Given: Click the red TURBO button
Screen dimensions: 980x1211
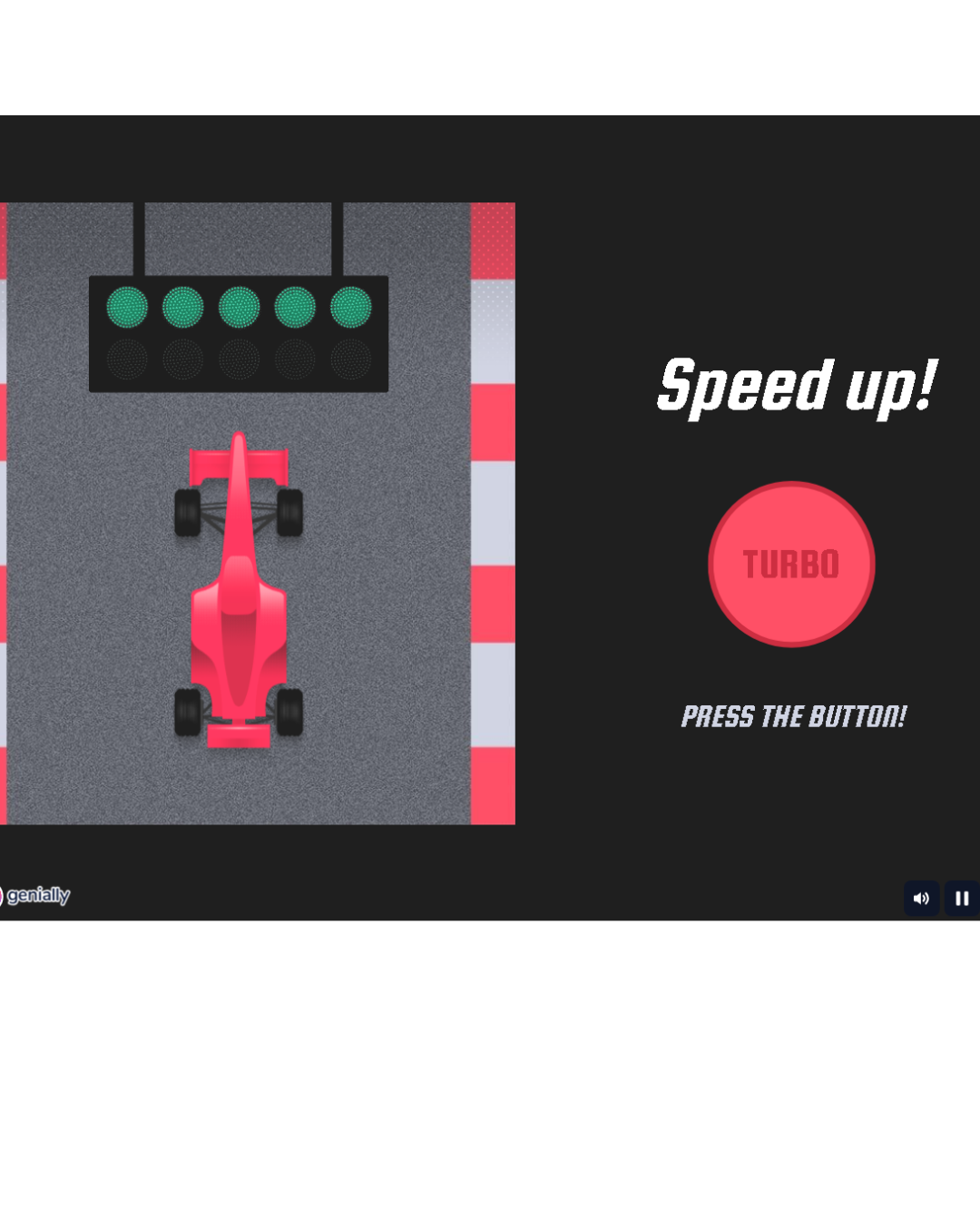Looking at the screenshot, I should click(791, 564).
